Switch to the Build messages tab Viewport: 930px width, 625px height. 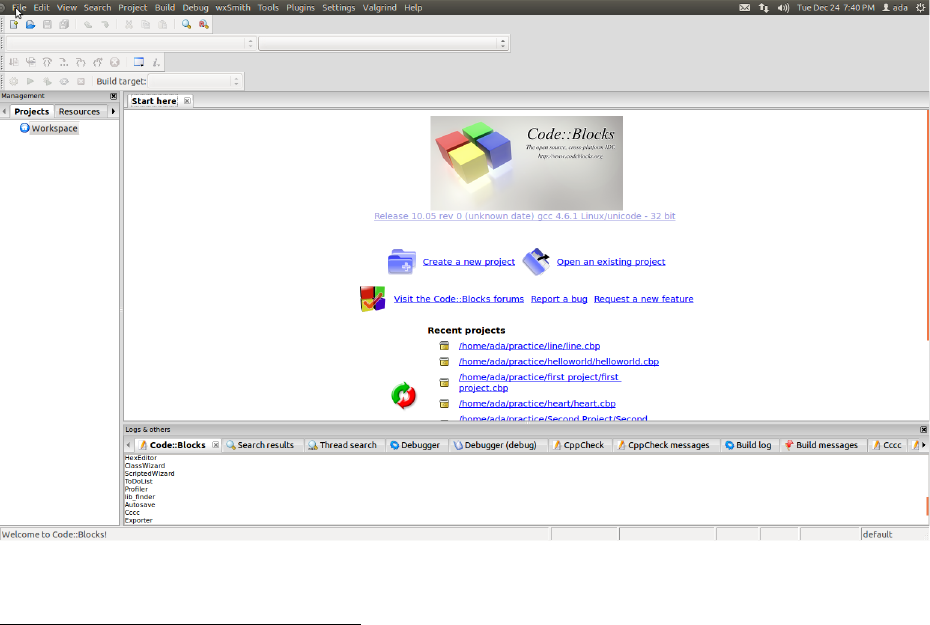pos(821,445)
